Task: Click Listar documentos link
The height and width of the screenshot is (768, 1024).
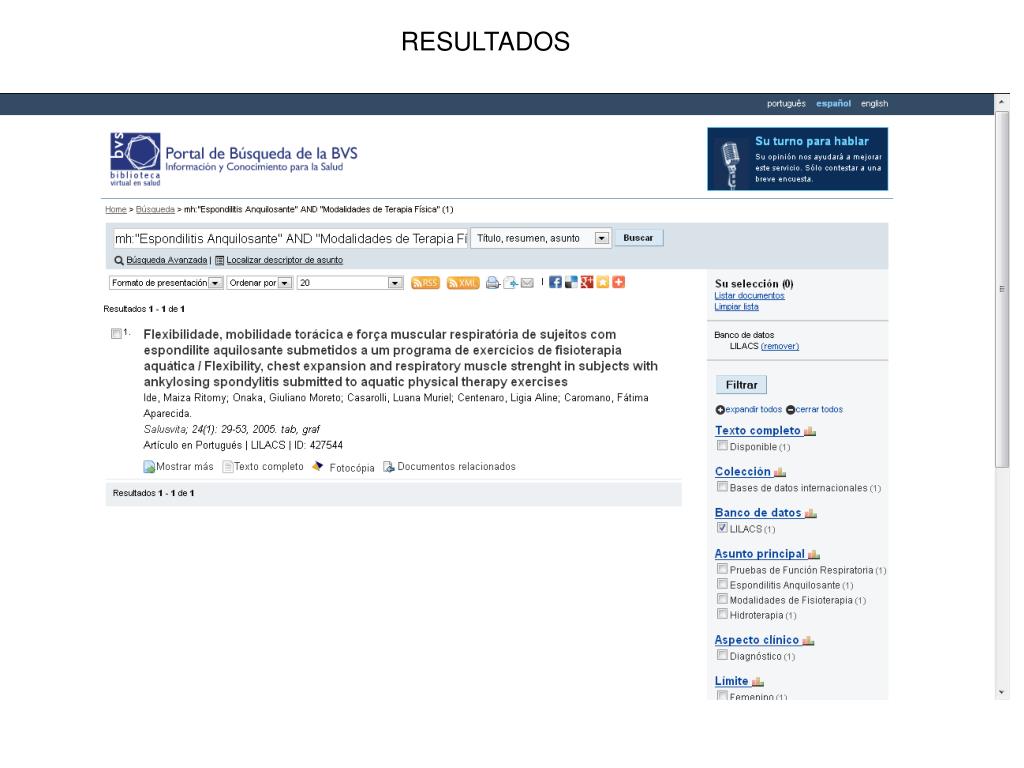Action: pyautogui.click(x=749, y=296)
